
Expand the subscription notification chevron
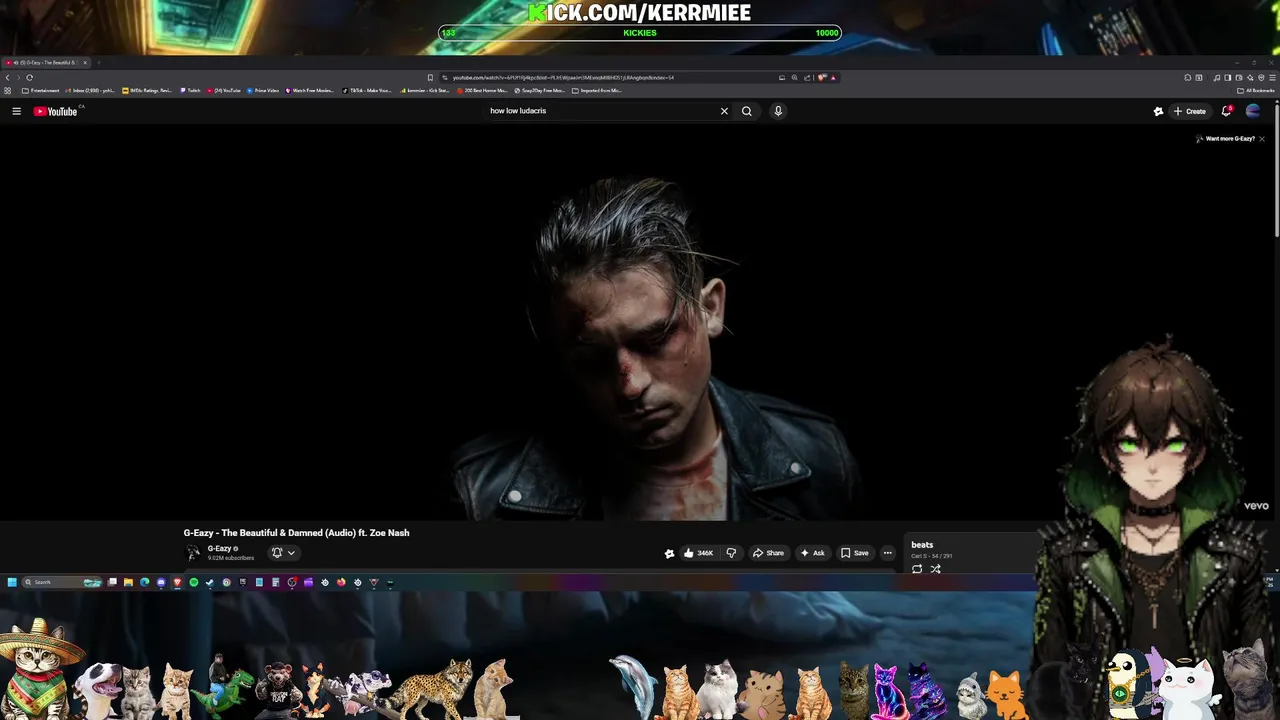click(291, 552)
